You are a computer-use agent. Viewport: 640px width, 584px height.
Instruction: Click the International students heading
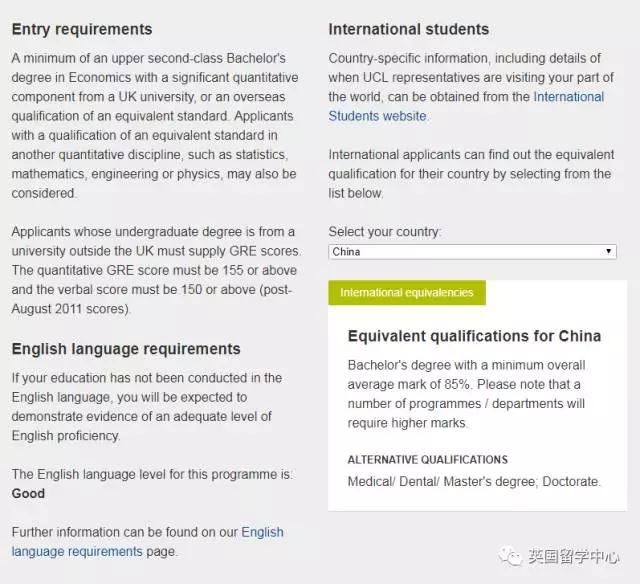[x=409, y=29]
